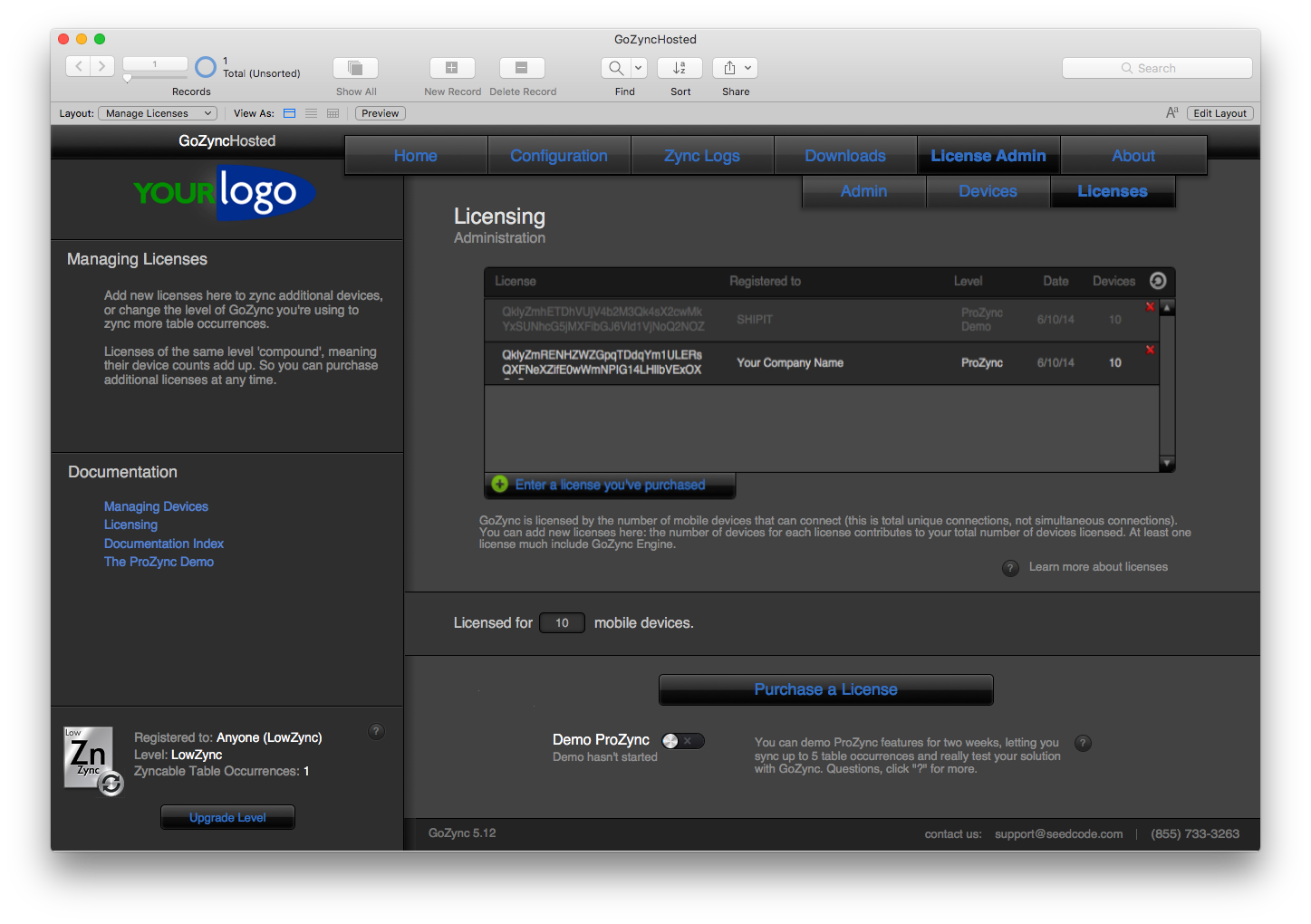
Task: Click help icon next to Demo ProZync description
Action: 1083,743
